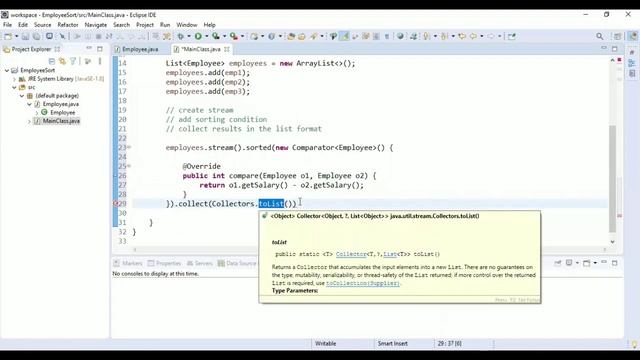Open the Navigate menu

[x=96, y=25]
